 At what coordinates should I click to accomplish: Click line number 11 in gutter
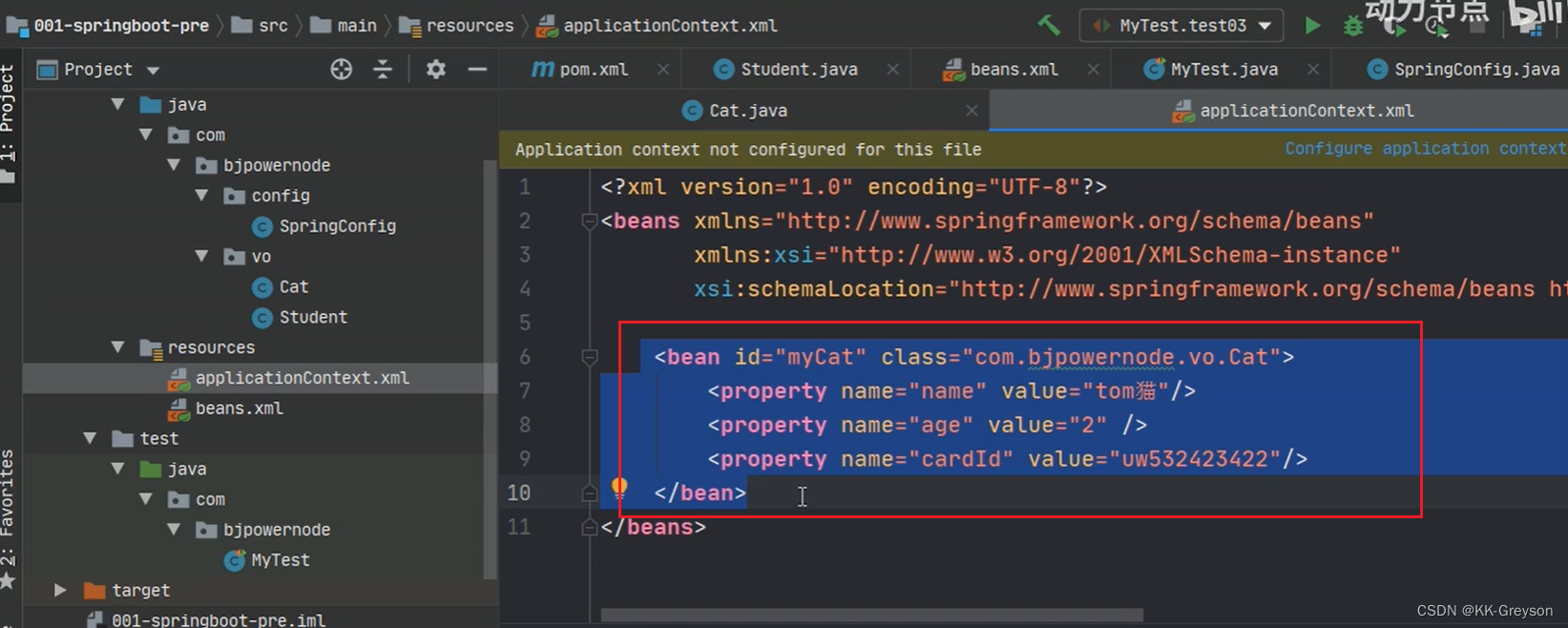518,527
